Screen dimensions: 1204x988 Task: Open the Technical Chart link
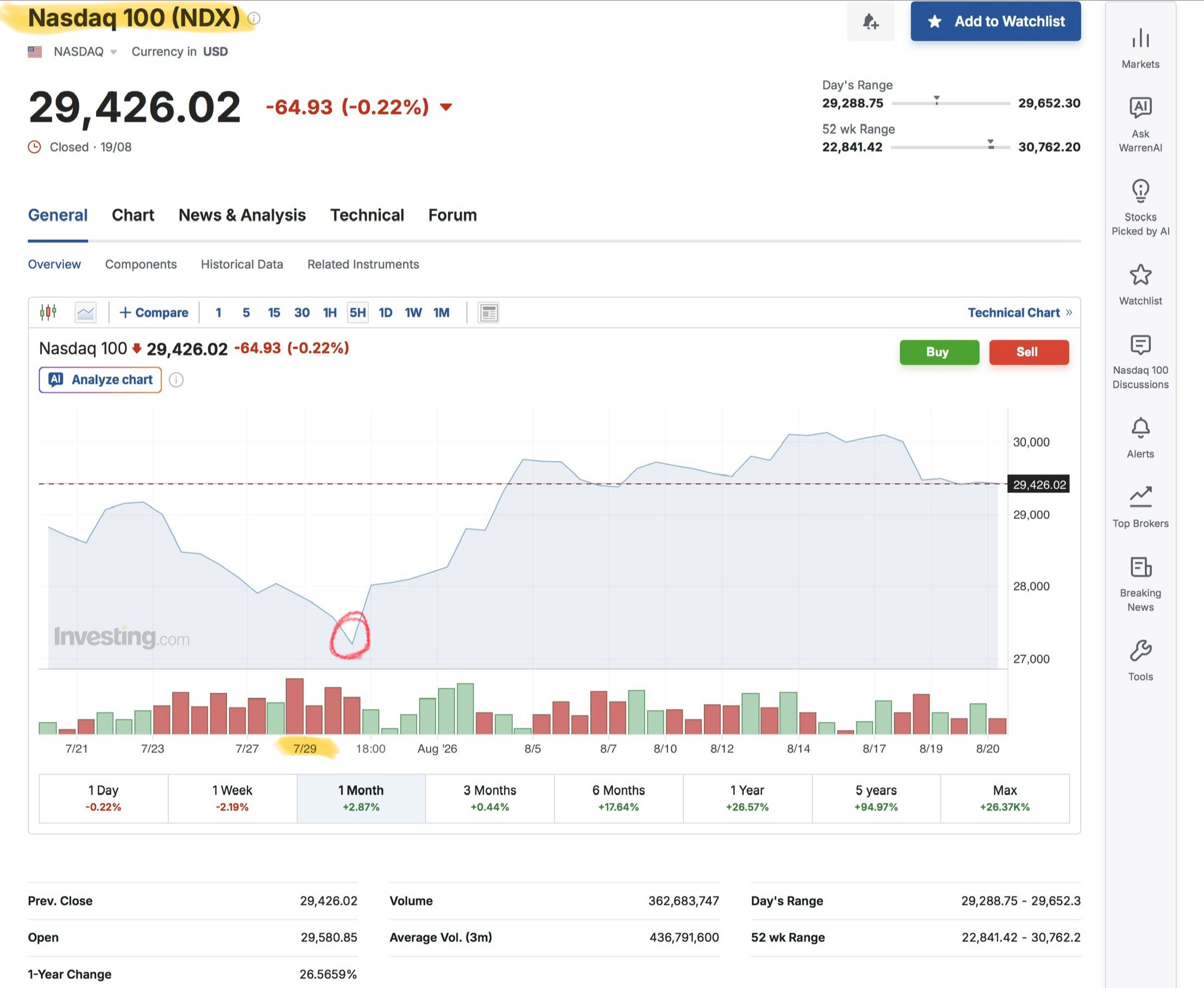tap(1019, 313)
